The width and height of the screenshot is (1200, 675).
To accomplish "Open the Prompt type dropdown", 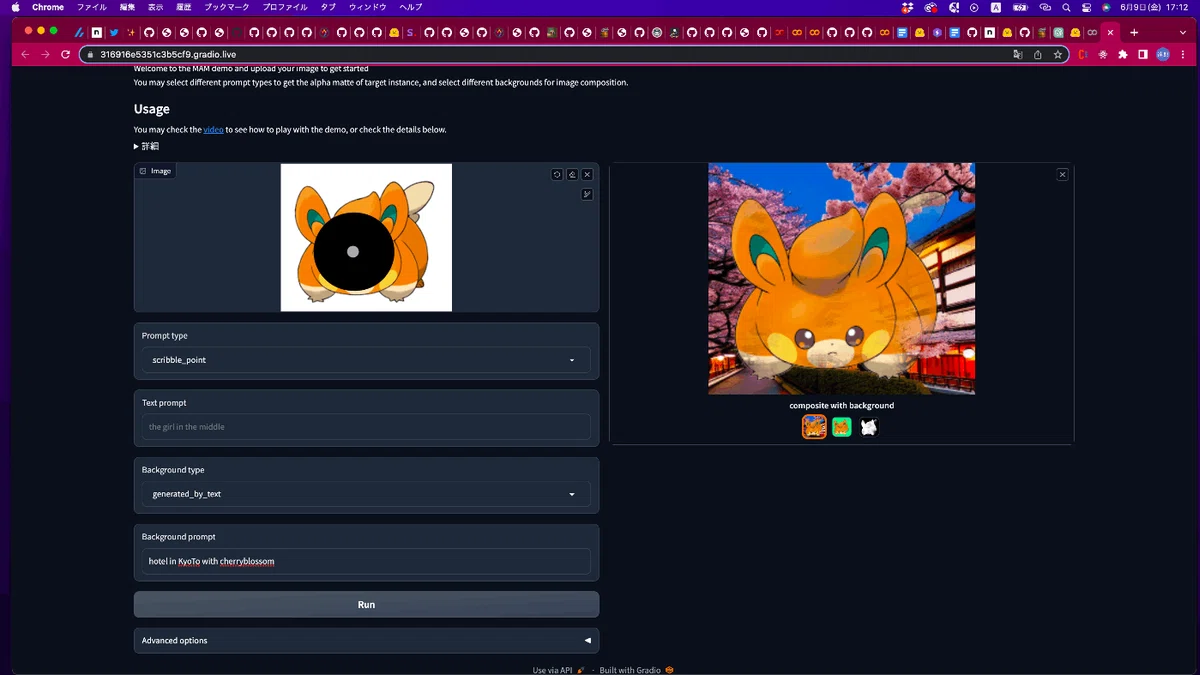I will [x=366, y=360].
